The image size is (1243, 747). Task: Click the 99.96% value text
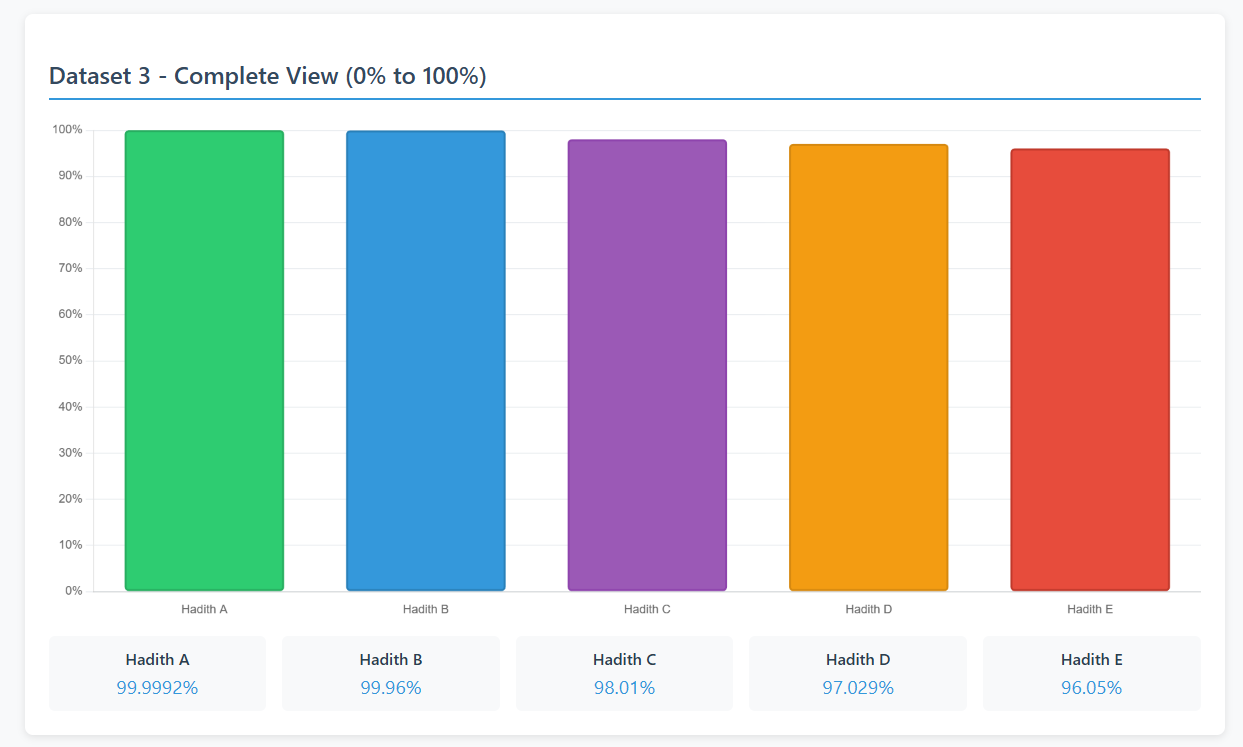391,688
